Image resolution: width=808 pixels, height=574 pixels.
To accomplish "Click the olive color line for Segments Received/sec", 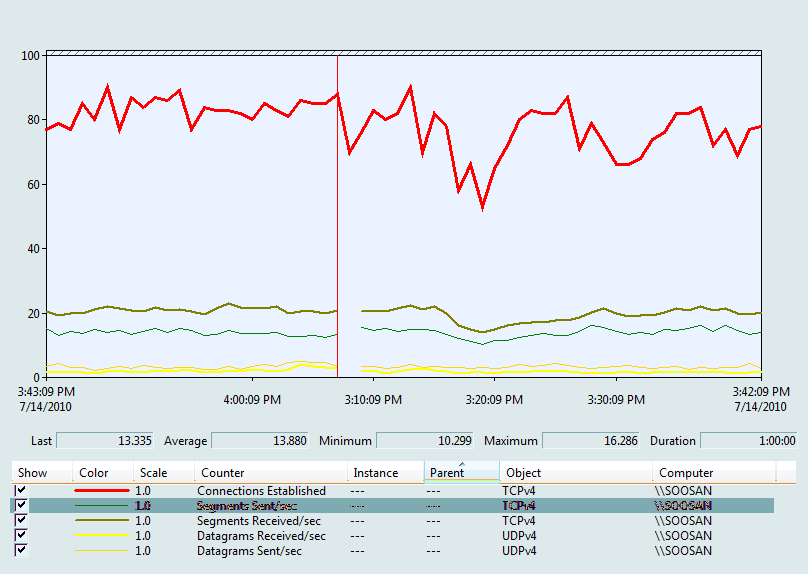I will [x=102, y=521].
